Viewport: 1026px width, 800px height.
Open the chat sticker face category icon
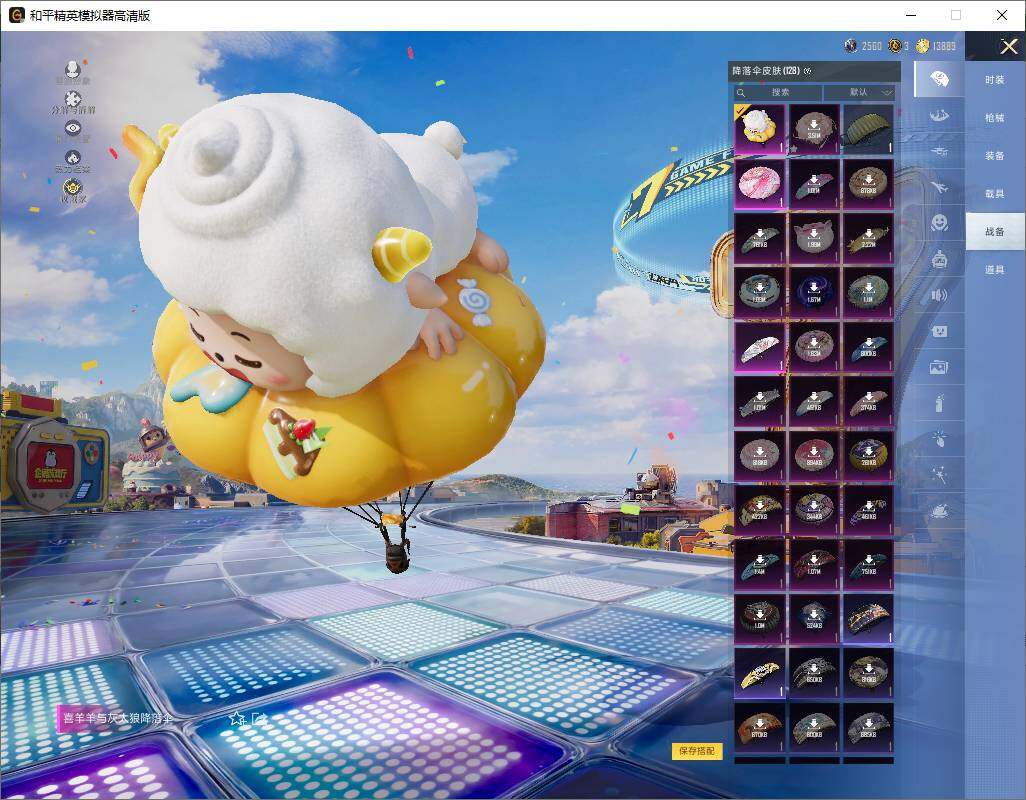pyautogui.click(x=939, y=332)
